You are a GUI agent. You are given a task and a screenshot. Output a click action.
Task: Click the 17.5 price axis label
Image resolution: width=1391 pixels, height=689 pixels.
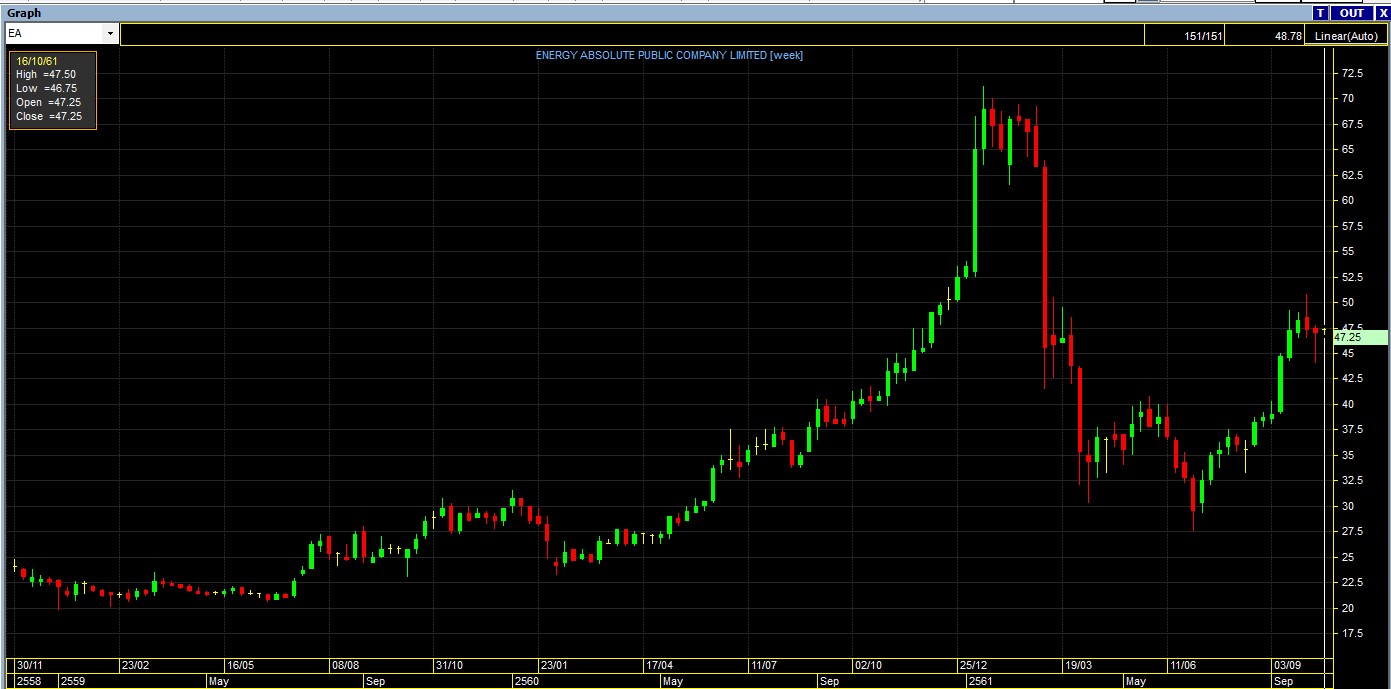pos(1353,633)
